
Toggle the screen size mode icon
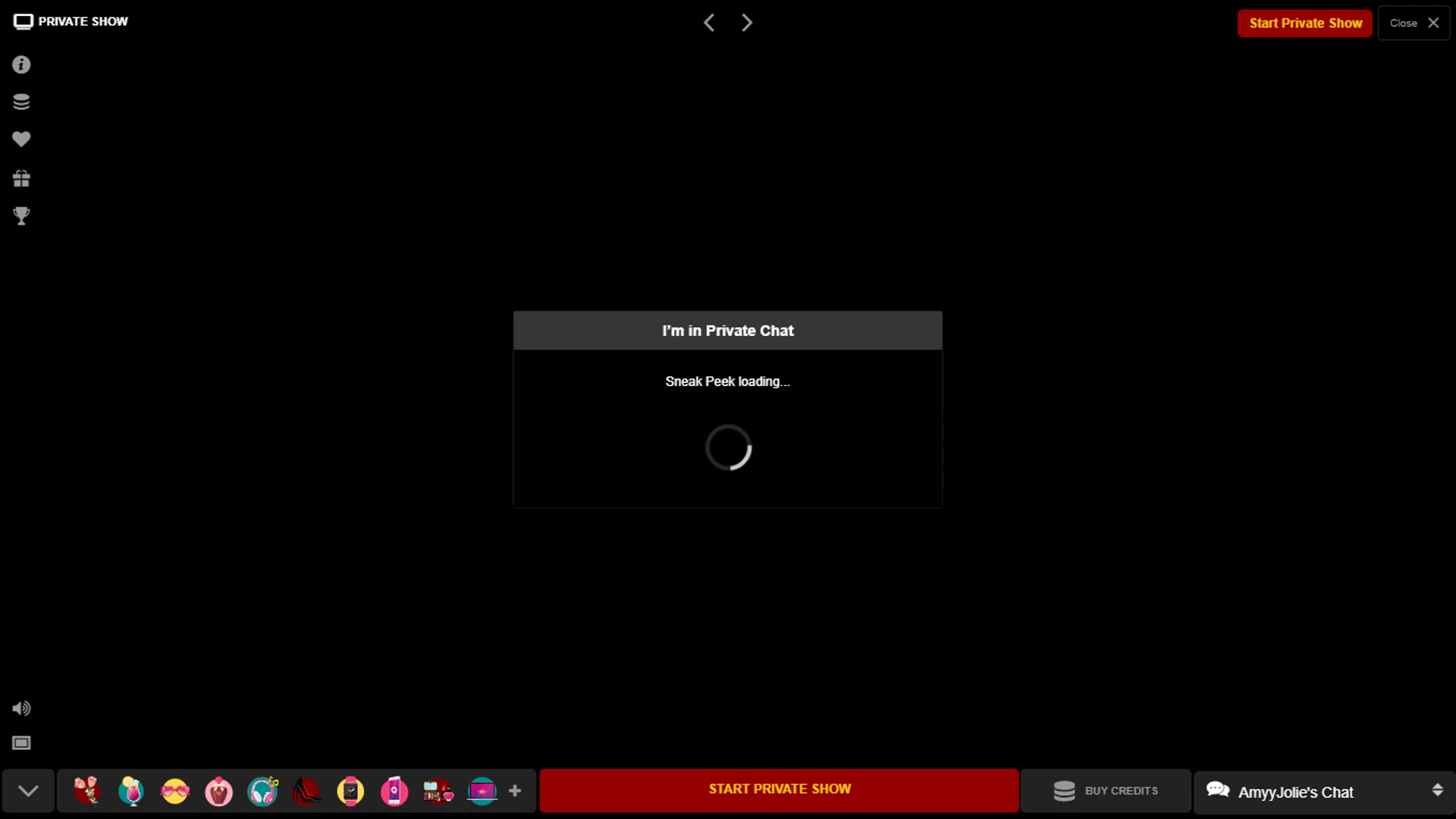click(x=21, y=743)
